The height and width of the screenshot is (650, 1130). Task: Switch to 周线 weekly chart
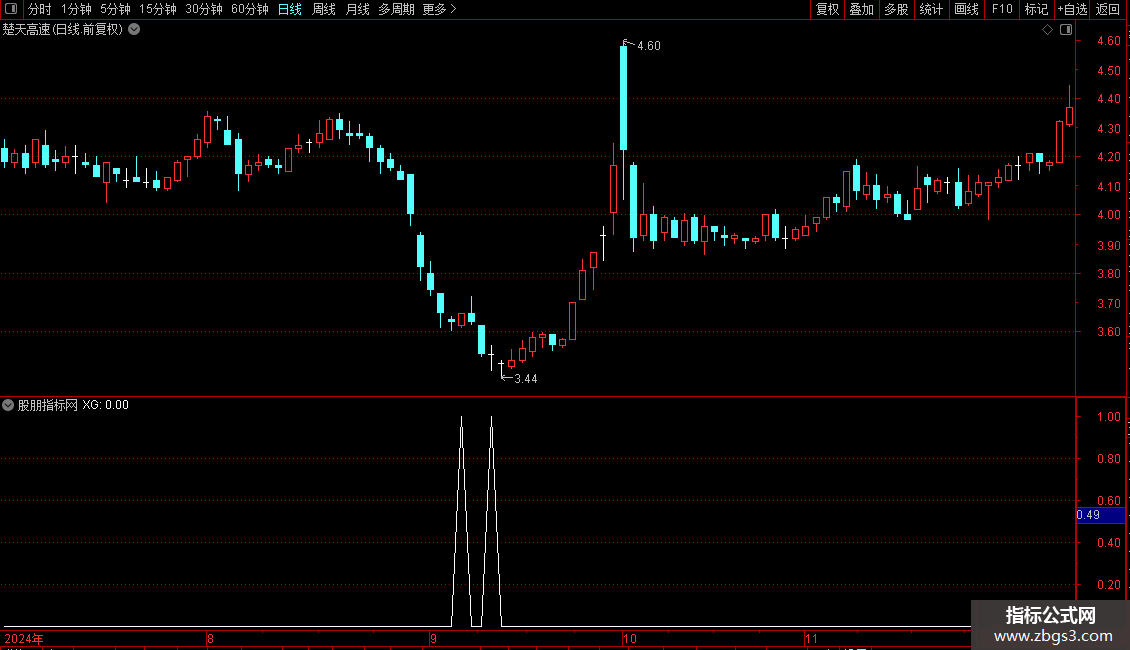coord(324,9)
